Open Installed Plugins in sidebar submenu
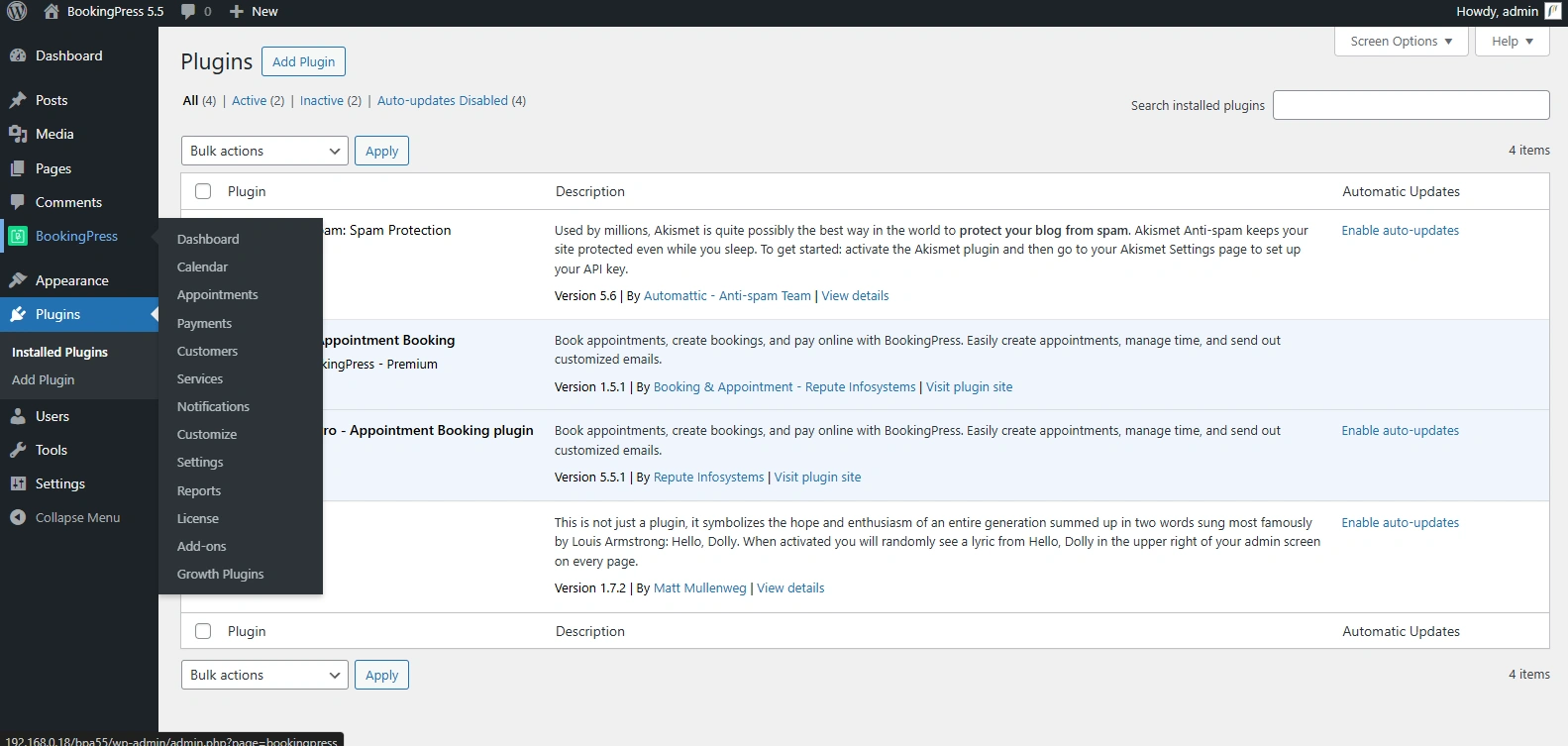Screen dimensions: 1568x746 pyautogui.click(x=59, y=353)
